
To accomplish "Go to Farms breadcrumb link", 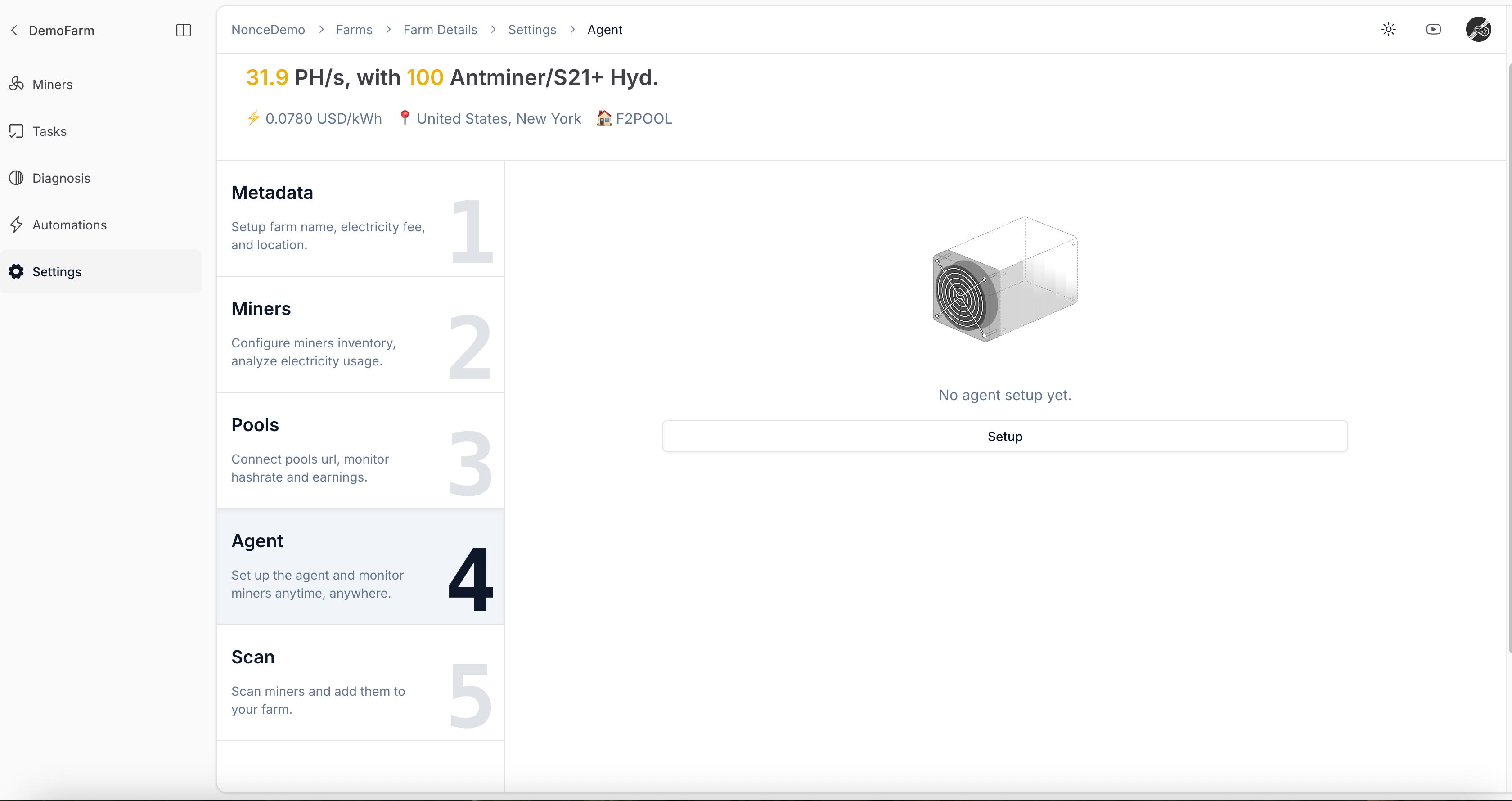I will point(354,30).
